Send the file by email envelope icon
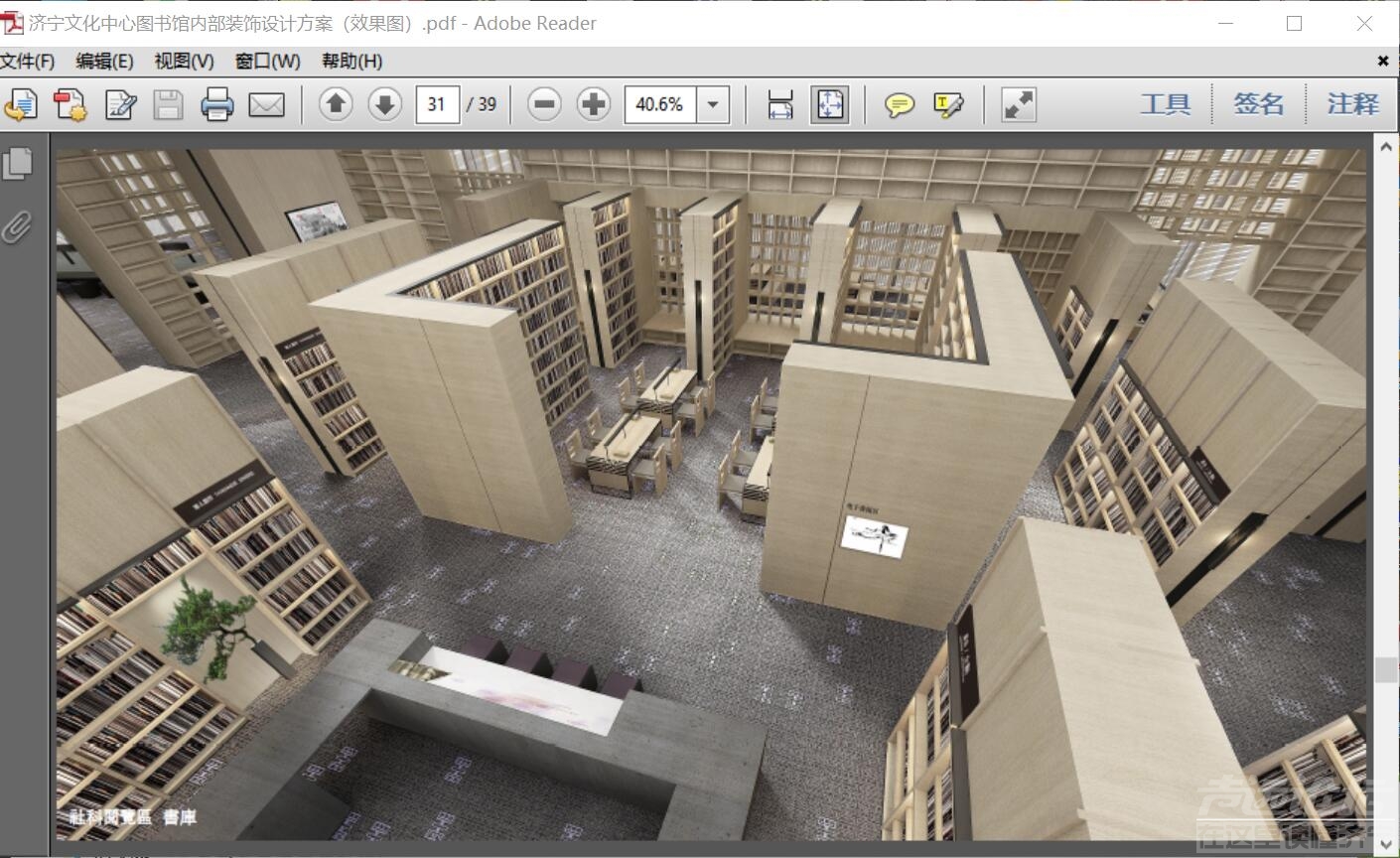1400x858 pixels. [266, 104]
